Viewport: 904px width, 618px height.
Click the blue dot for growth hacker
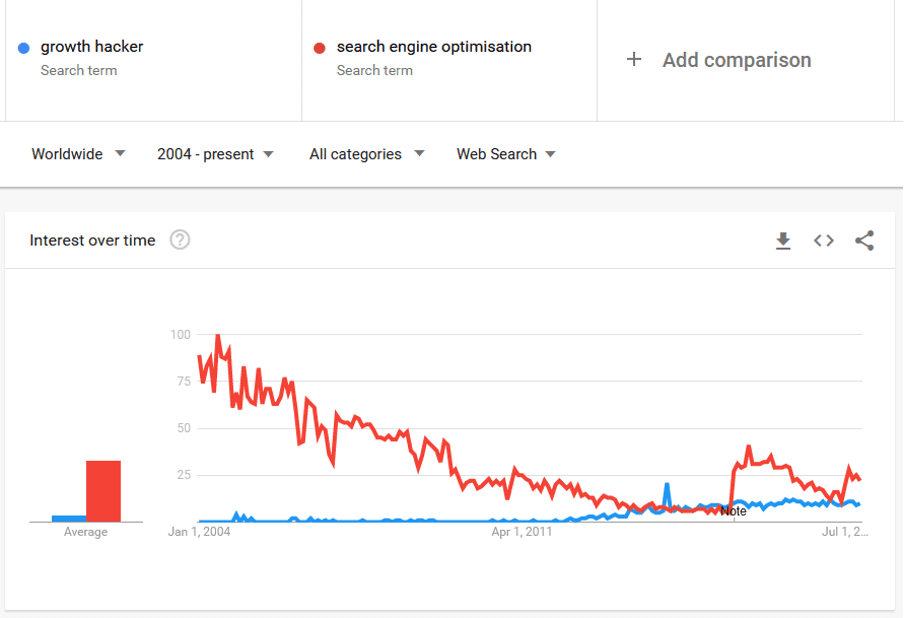point(24,48)
